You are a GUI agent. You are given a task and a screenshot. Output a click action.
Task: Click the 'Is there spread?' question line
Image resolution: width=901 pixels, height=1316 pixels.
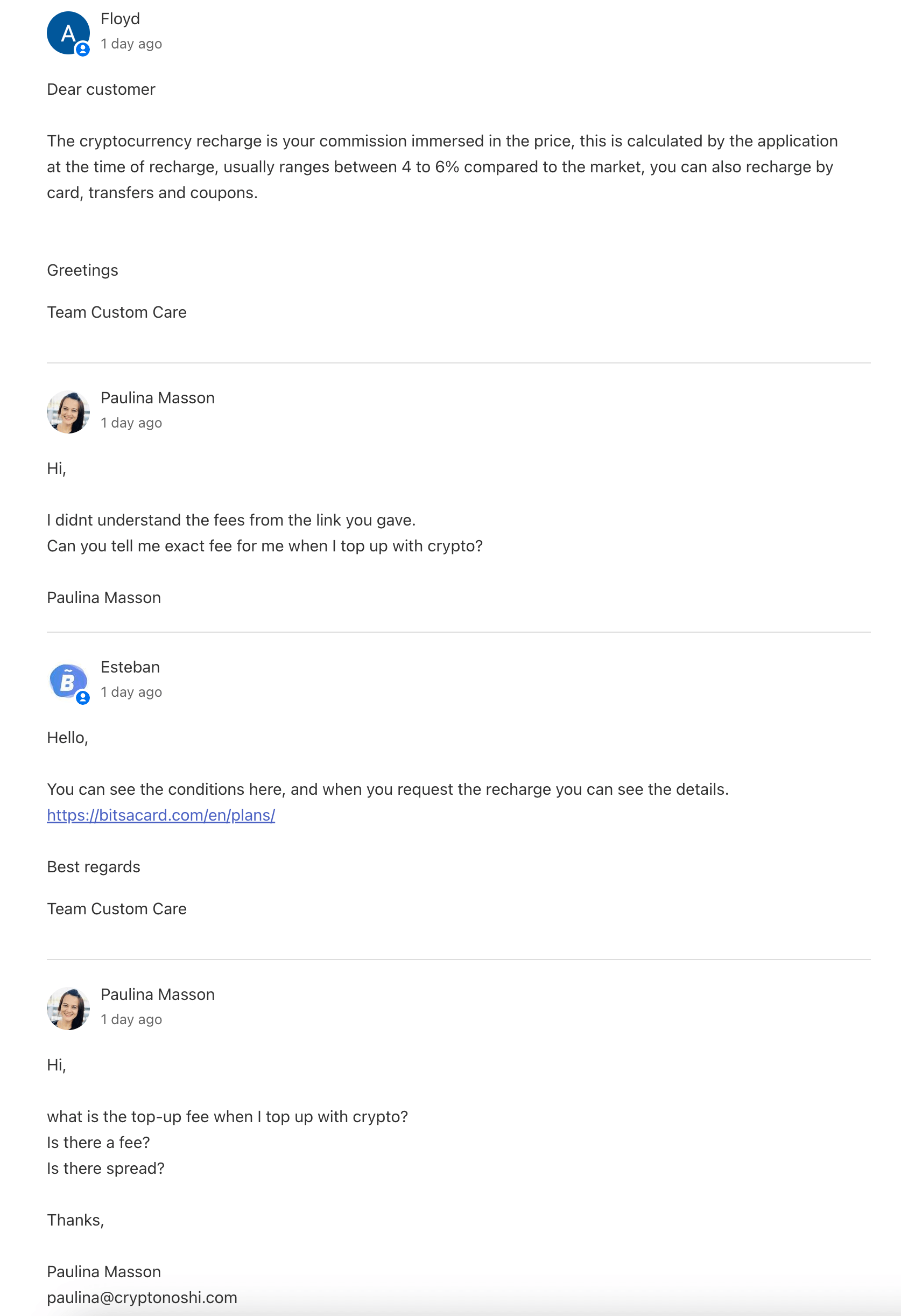[106, 1168]
